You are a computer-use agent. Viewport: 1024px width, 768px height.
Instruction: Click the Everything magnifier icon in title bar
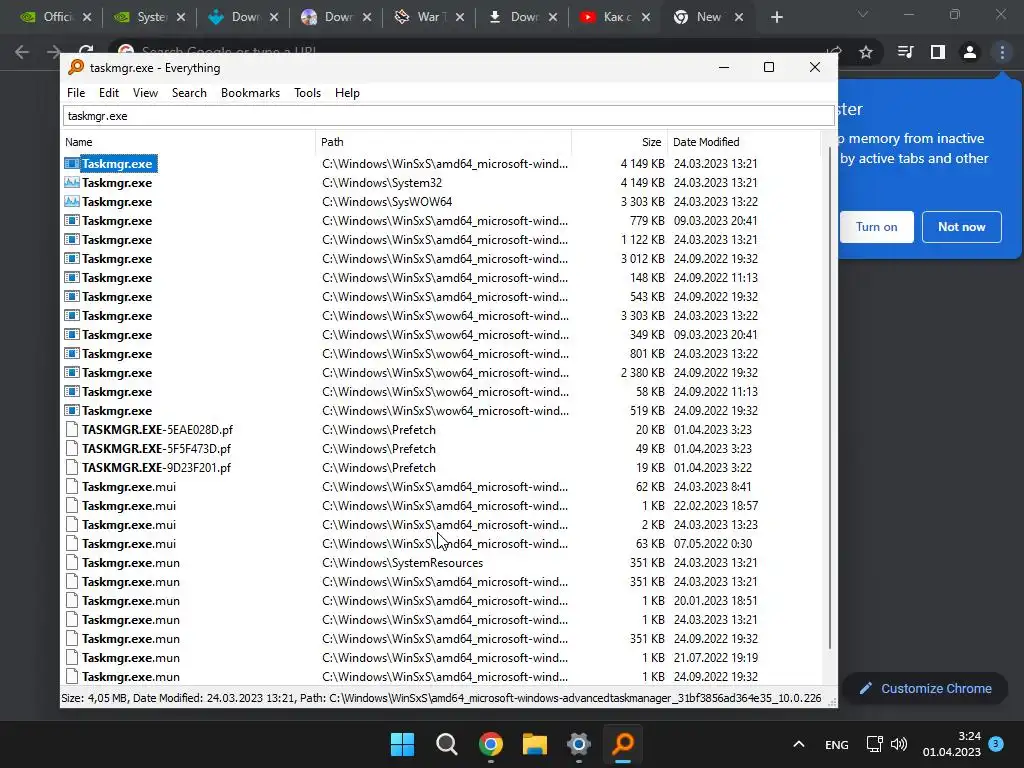[76, 67]
